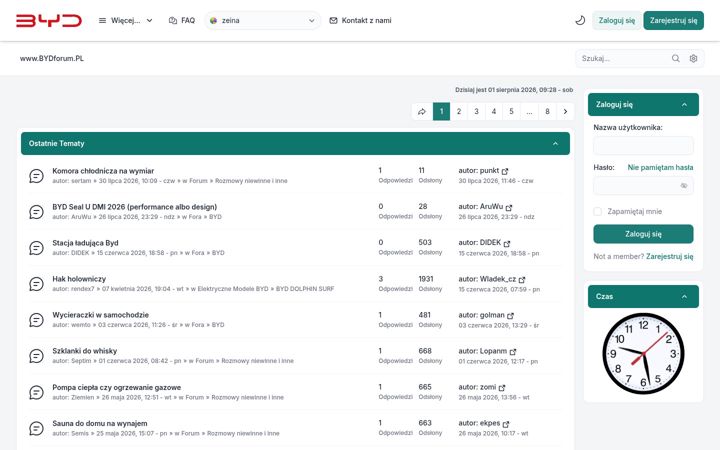The height and width of the screenshot is (450, 720).
Task: Go to pagination page 2
Action: click(x=459, y=112)
